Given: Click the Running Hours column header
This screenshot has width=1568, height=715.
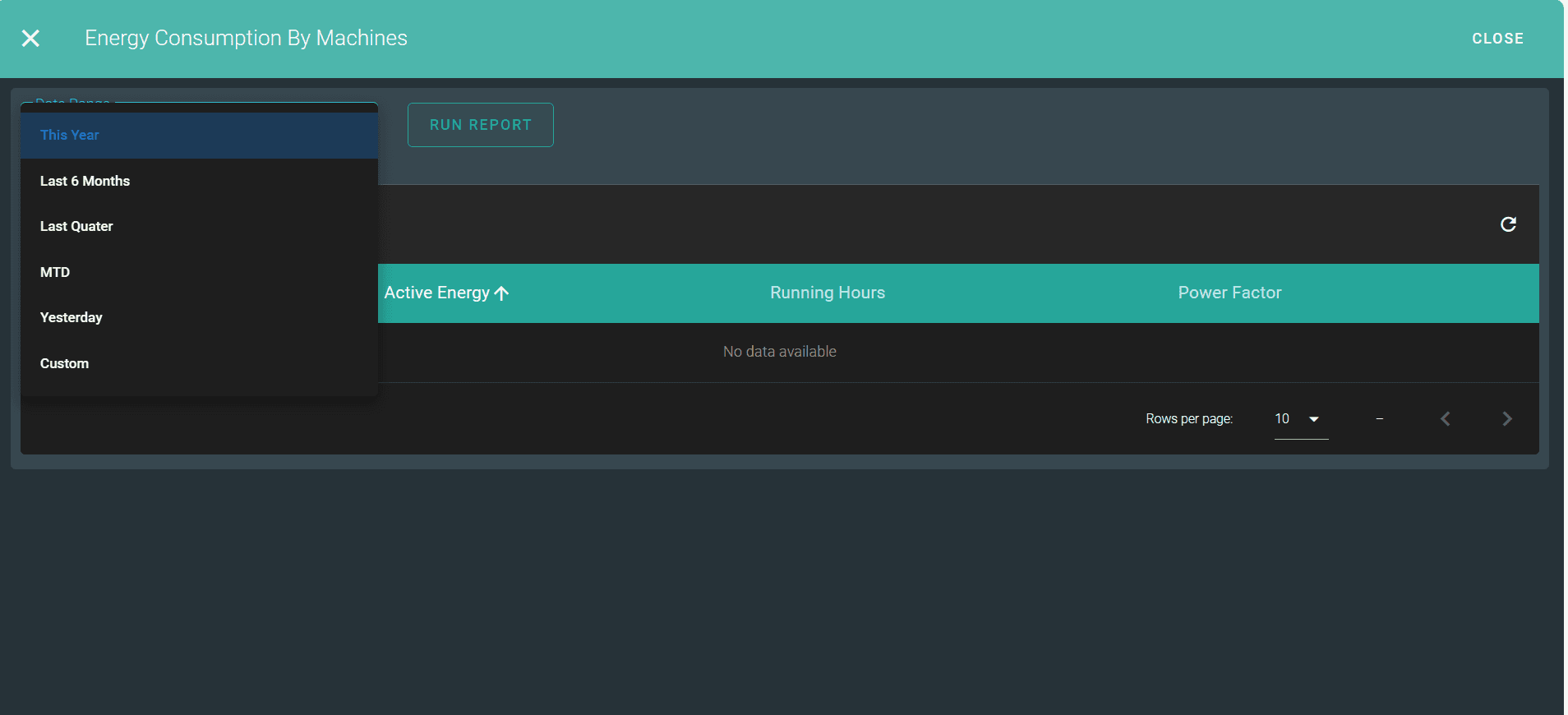Looking at the screenshot, I should 828,293.
